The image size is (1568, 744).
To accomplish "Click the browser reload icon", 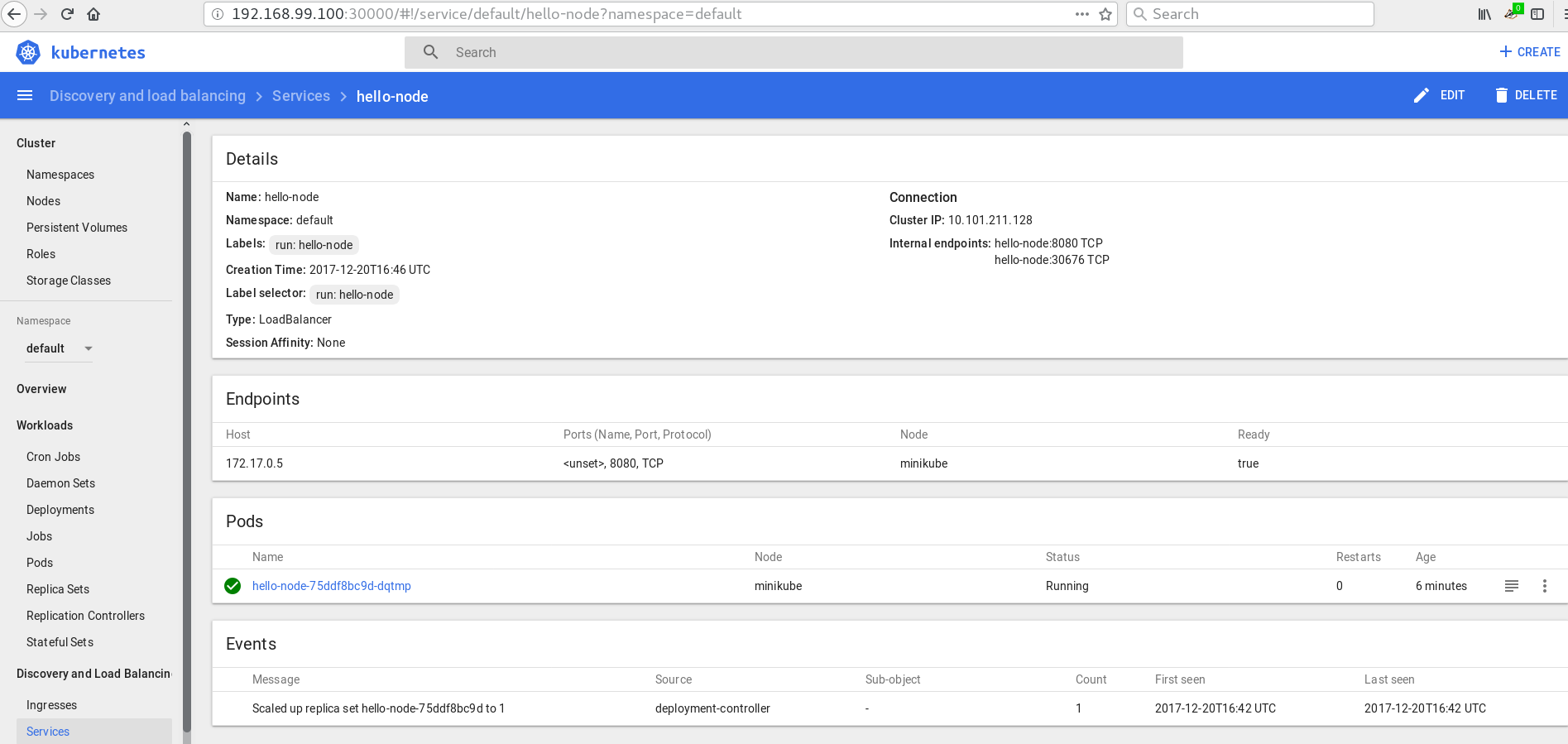I will click(x=68, y=14).
